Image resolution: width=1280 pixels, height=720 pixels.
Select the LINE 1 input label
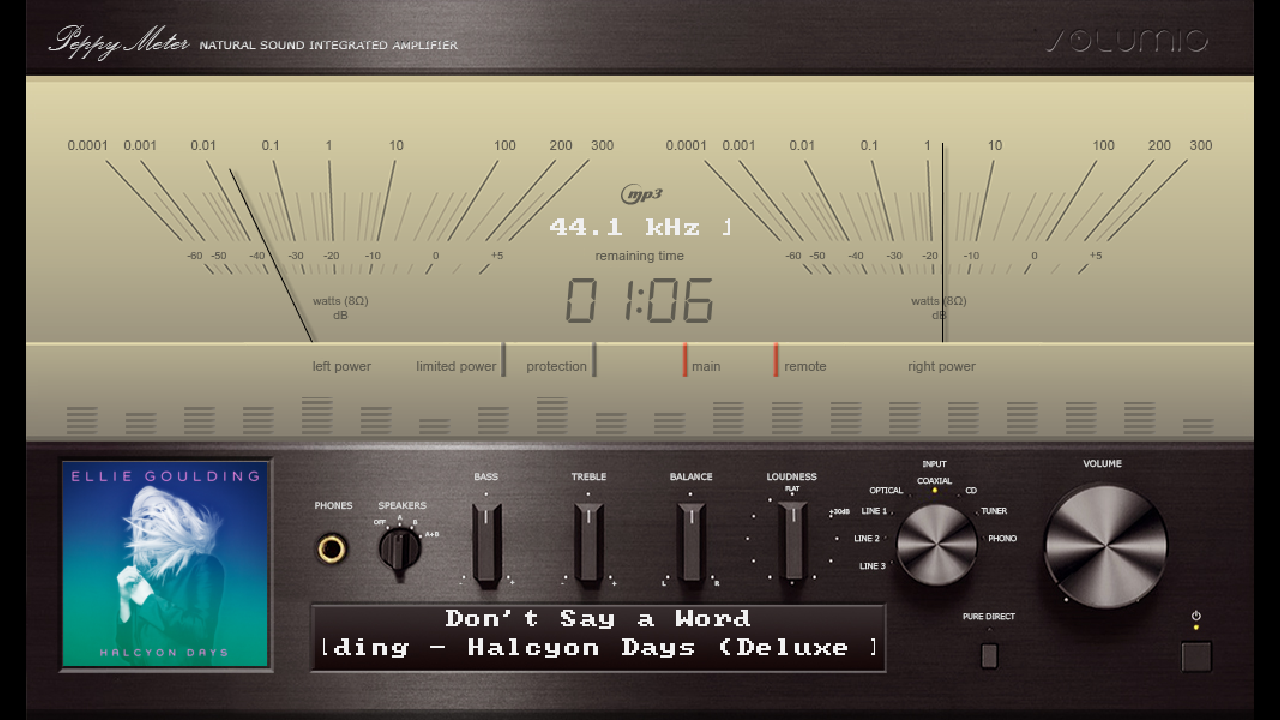coord(874,511)
